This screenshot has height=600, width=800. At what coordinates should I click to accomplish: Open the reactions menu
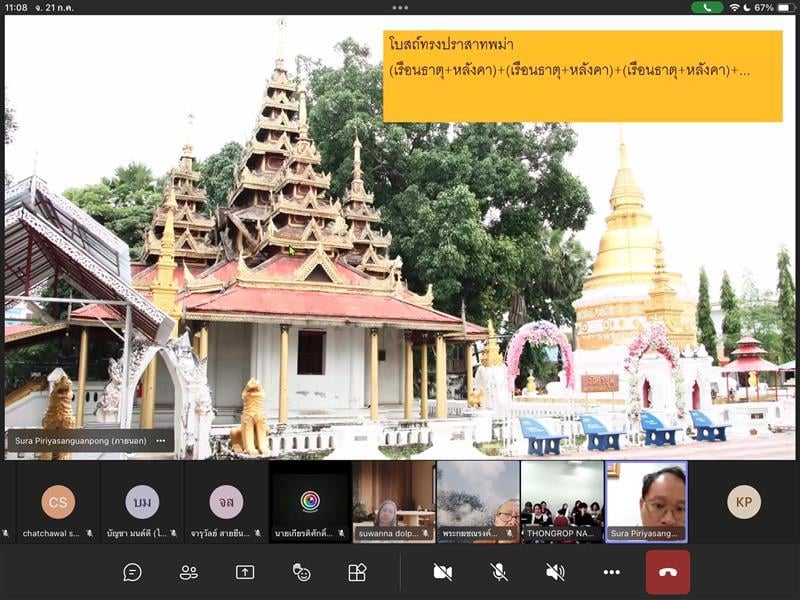[301, 572]
